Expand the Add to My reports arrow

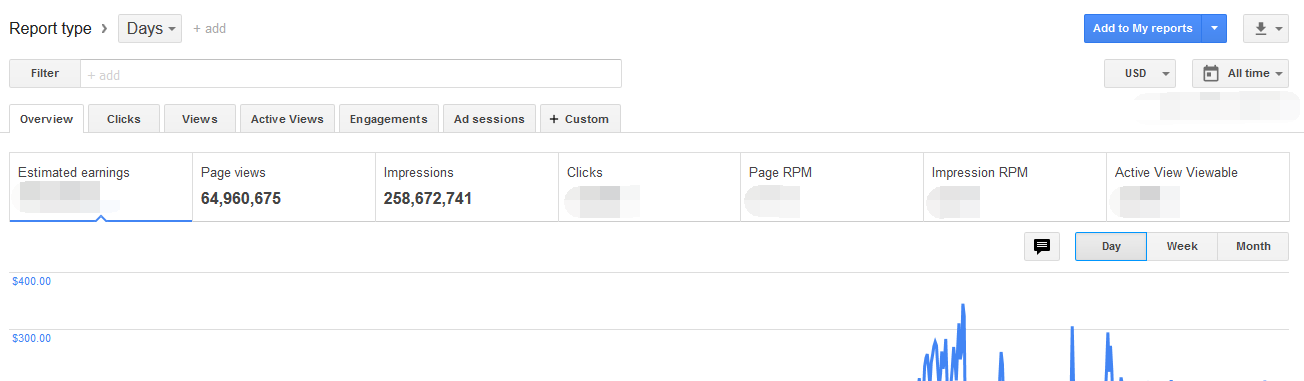pyautogui.click(x=1213, y=28)
